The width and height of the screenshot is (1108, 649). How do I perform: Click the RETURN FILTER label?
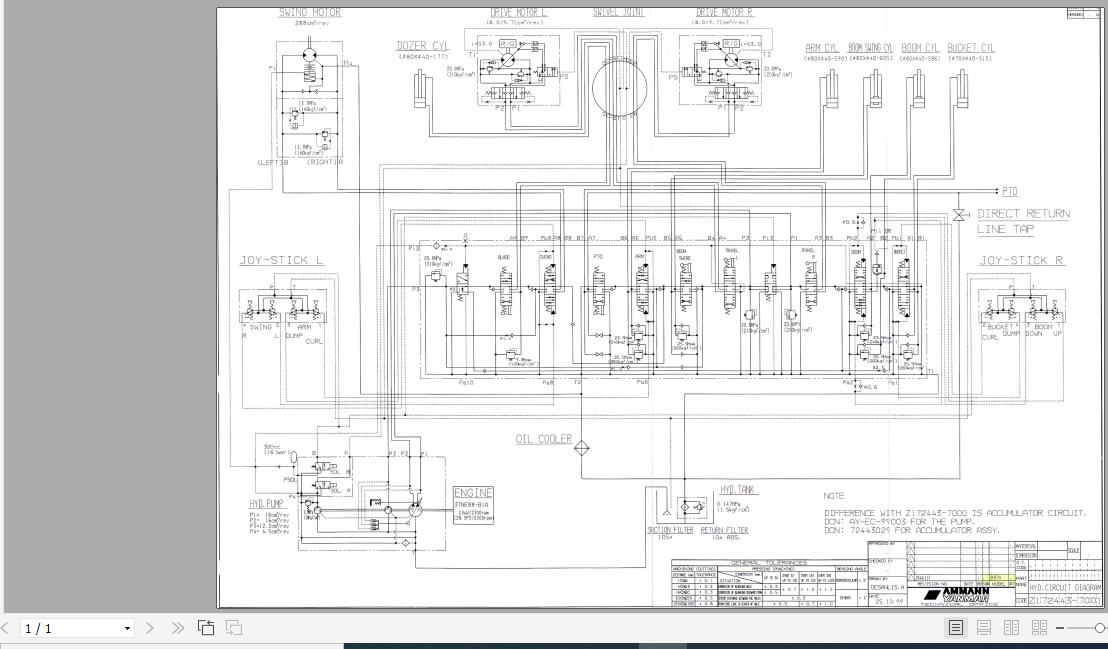coord(724,530)
